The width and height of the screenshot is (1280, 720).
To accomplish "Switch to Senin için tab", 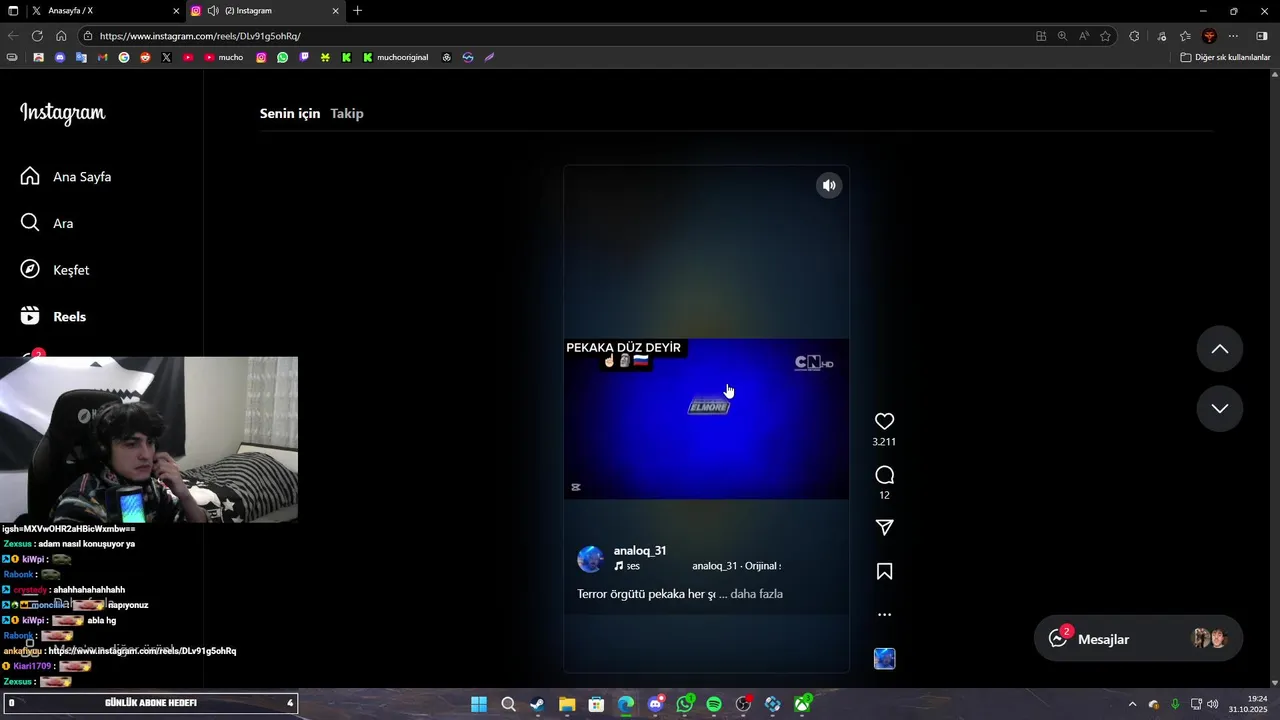I will click(x=290, y=113).
